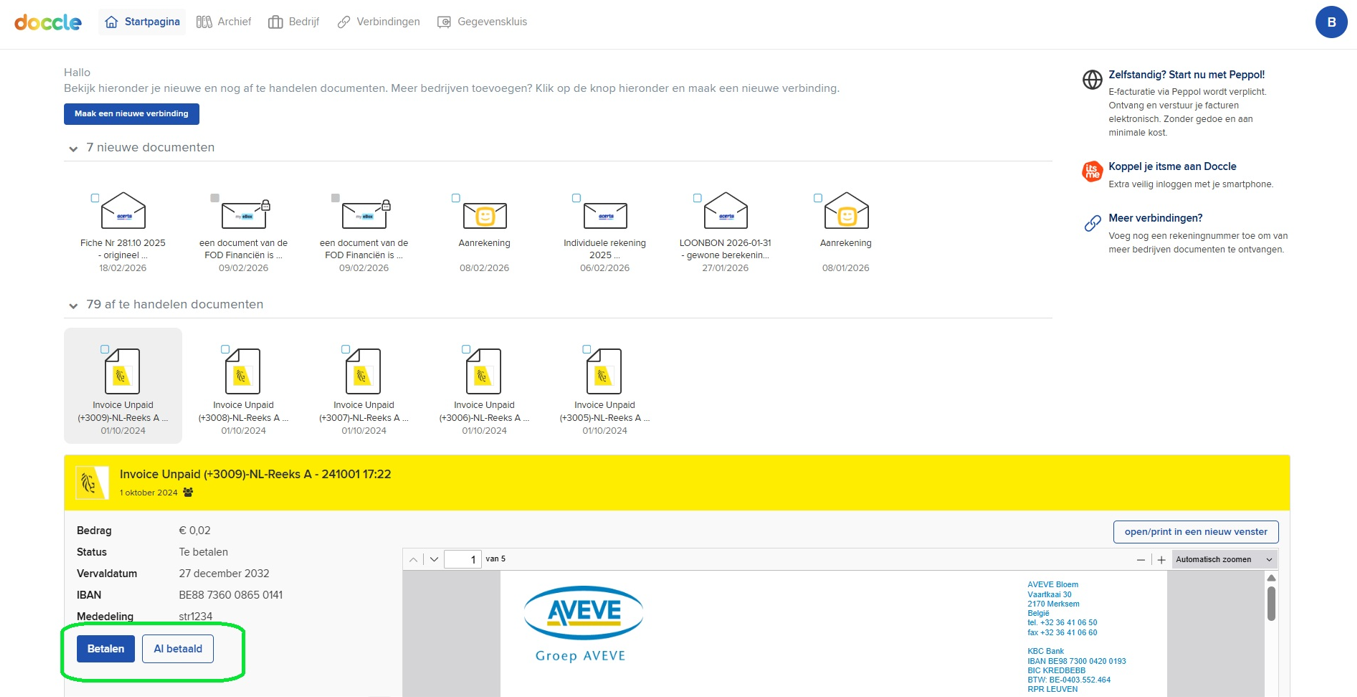Go to next PDF page arrow
The image size is (1357, 697).
pos(434,560)
